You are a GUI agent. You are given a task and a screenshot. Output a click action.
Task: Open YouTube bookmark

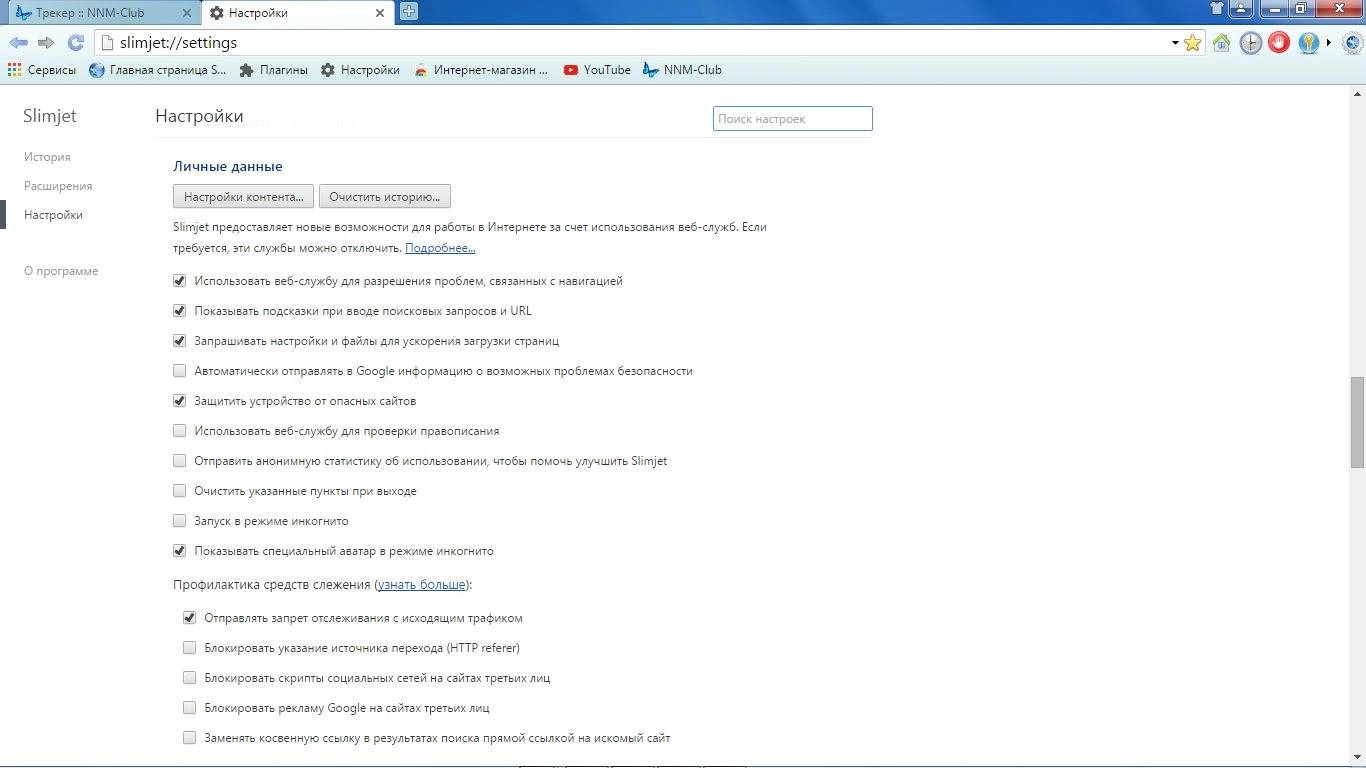coord(597,70)
